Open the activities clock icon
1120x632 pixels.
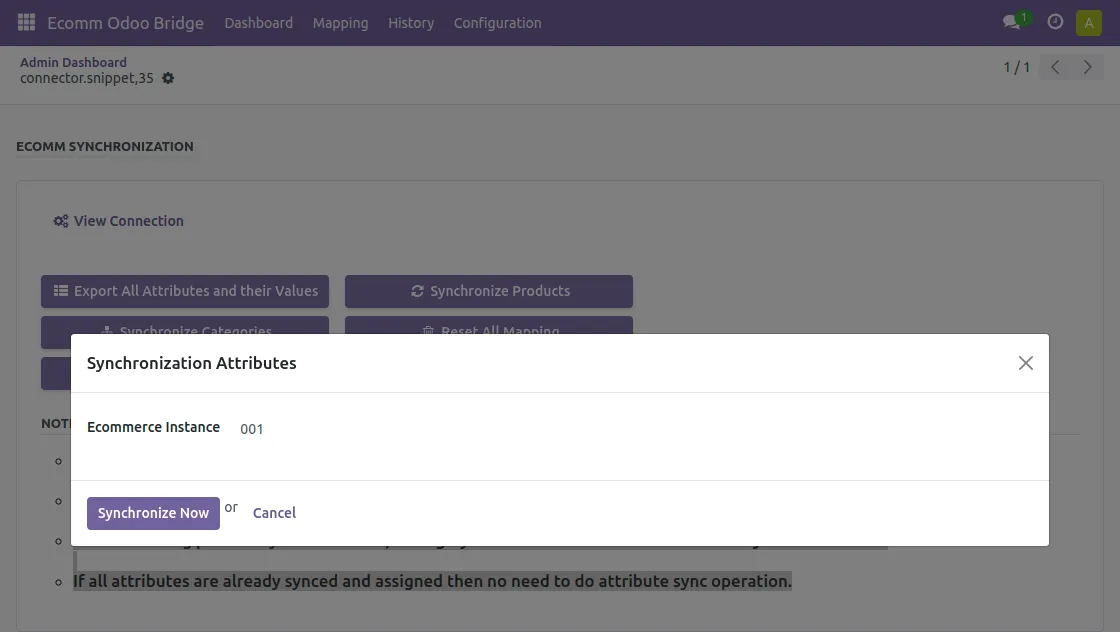(1055, 21)
